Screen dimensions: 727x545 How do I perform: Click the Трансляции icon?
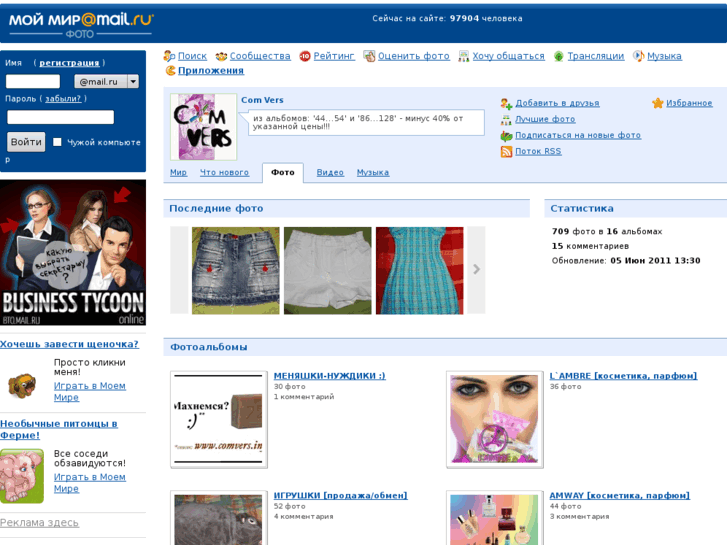click(x=559, y=56)
